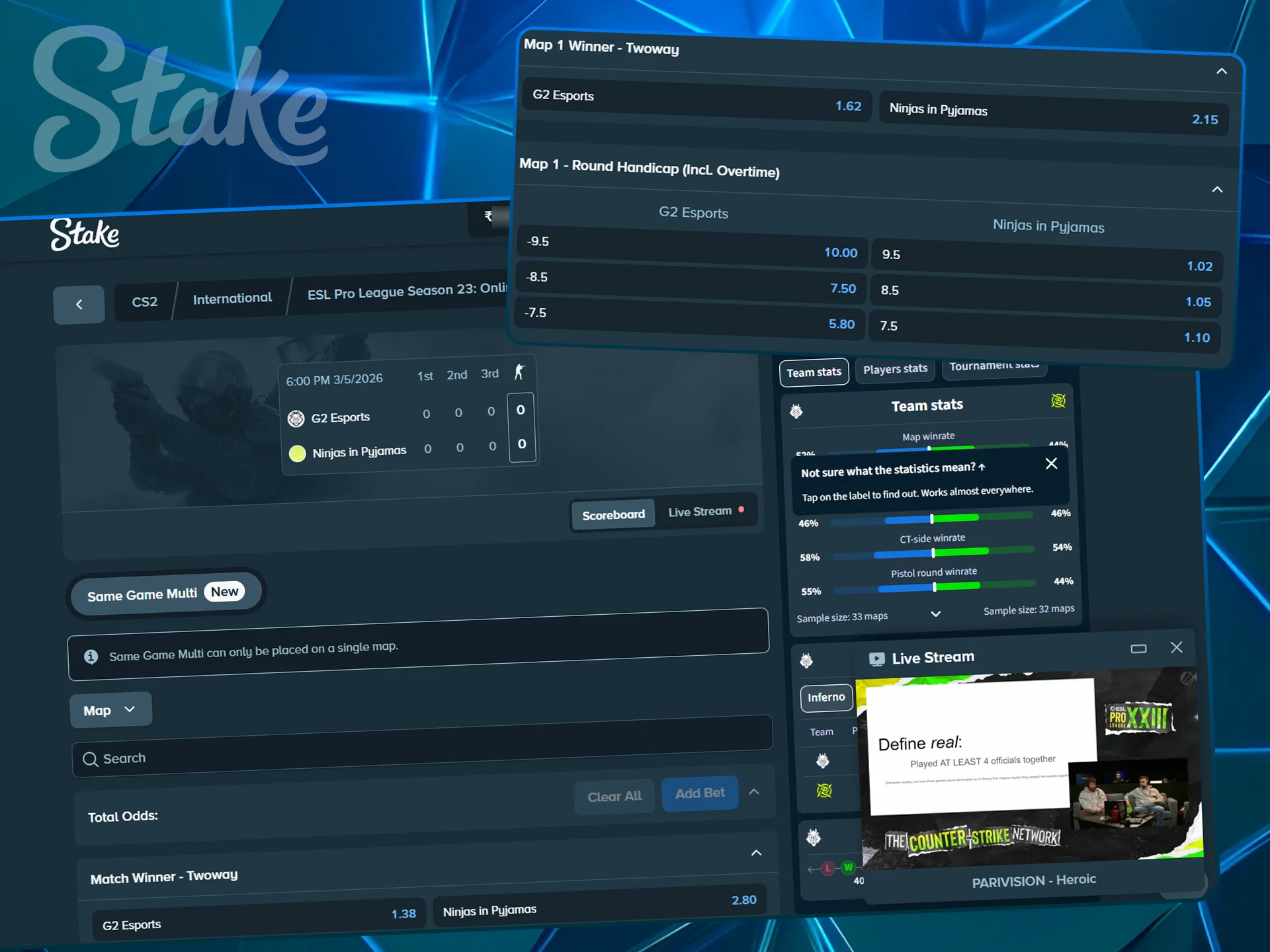Click the International breadcrumb
The width and height of the screenshot is (1270, 952).
232,299
